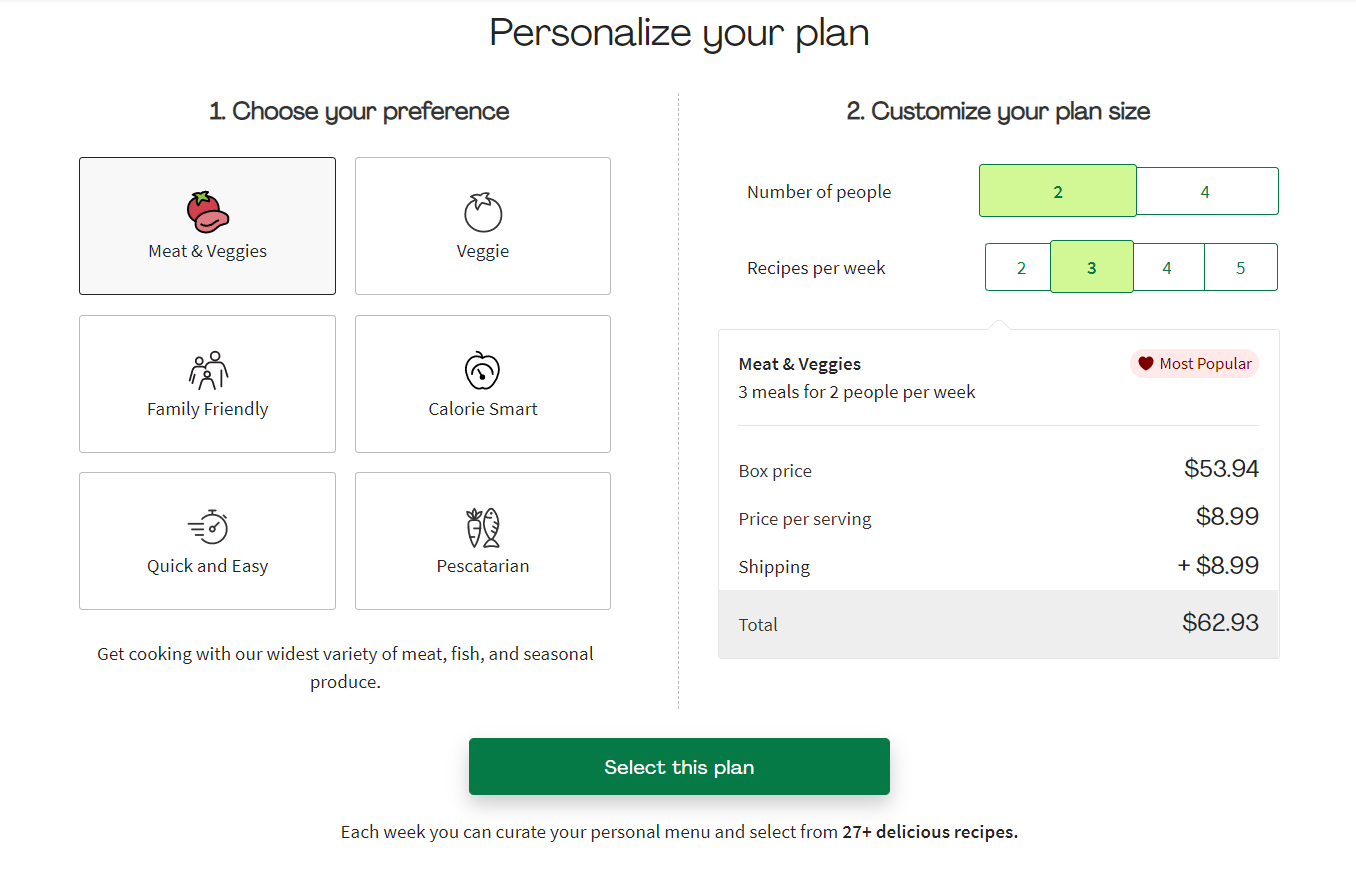The width and height of the screenshot is (1356, 870).
Task: Switch plan to 4 people
Action: [1207, 190]
